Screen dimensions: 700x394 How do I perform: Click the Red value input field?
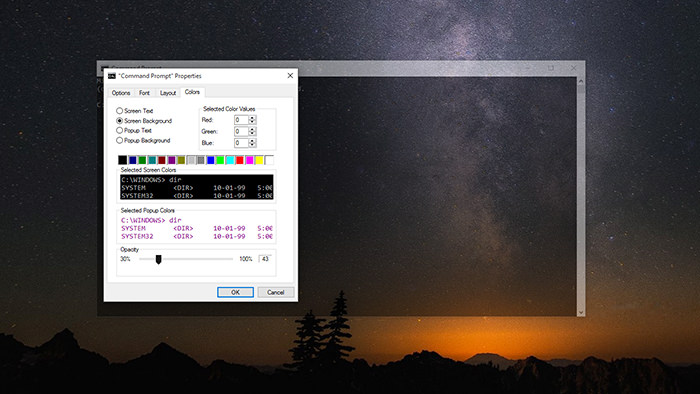pos(241,120)
